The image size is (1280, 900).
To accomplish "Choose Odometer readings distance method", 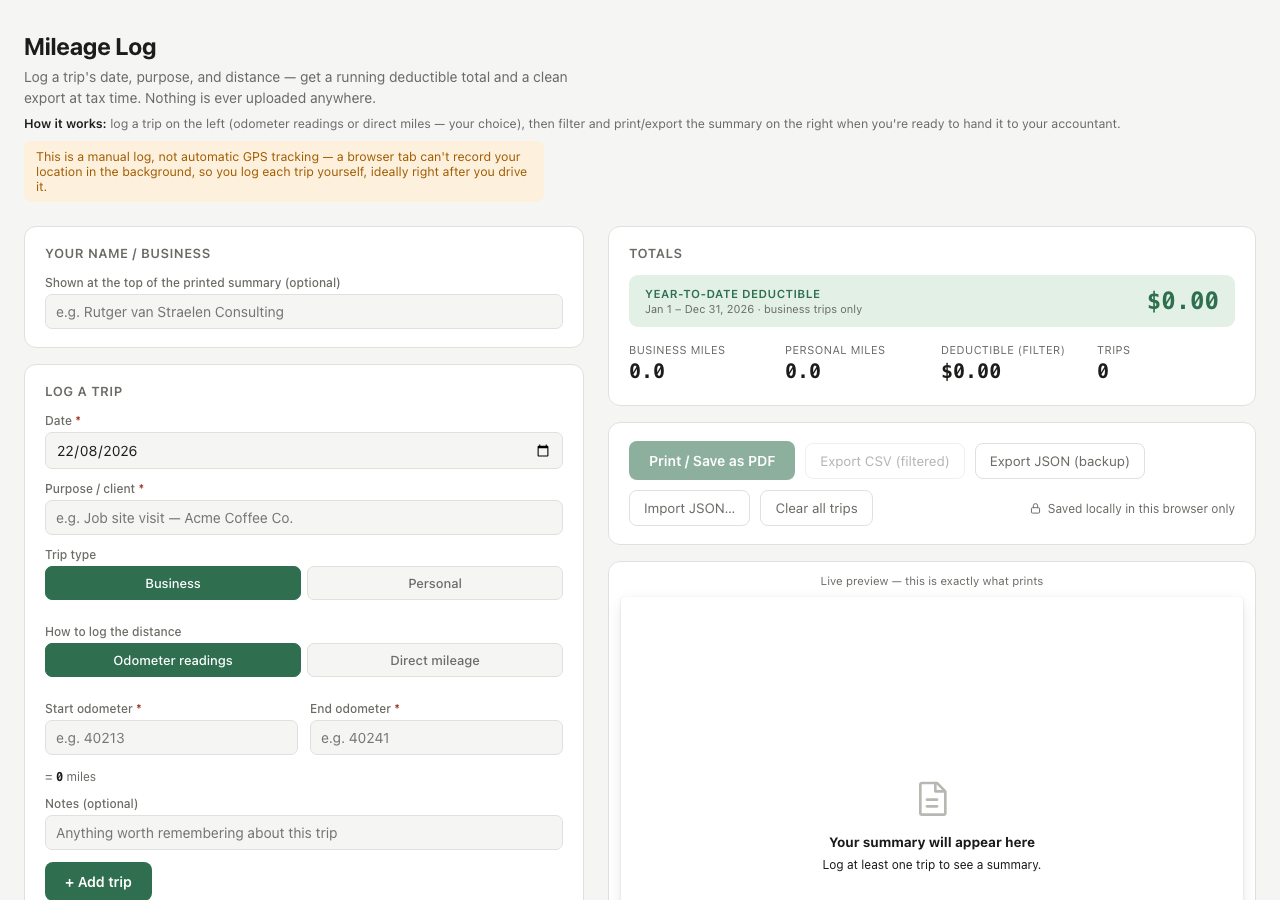I will click(x=173, y=660).
